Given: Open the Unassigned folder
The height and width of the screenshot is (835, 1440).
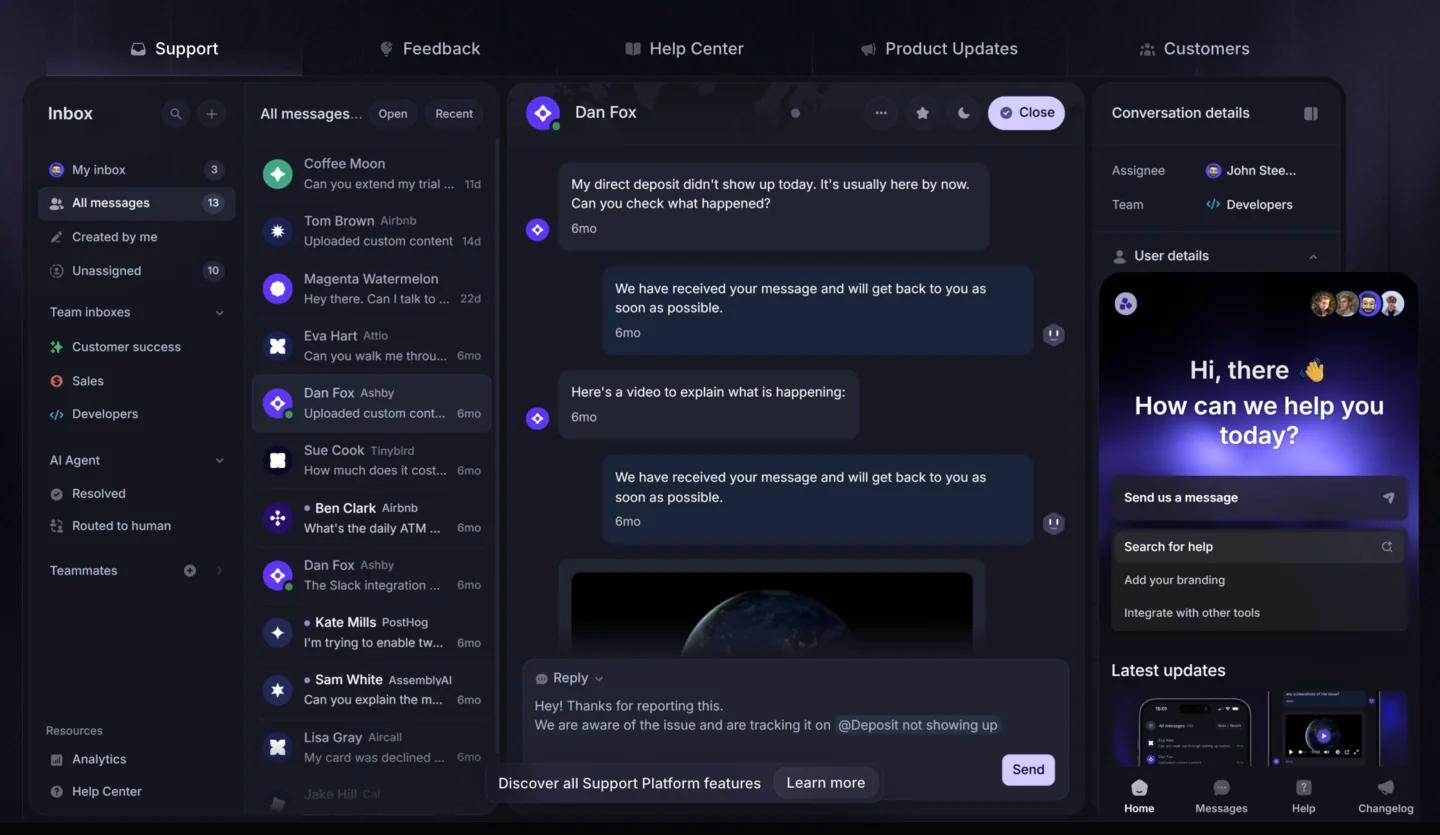Looking at the screenshot, I should [137, 271].
